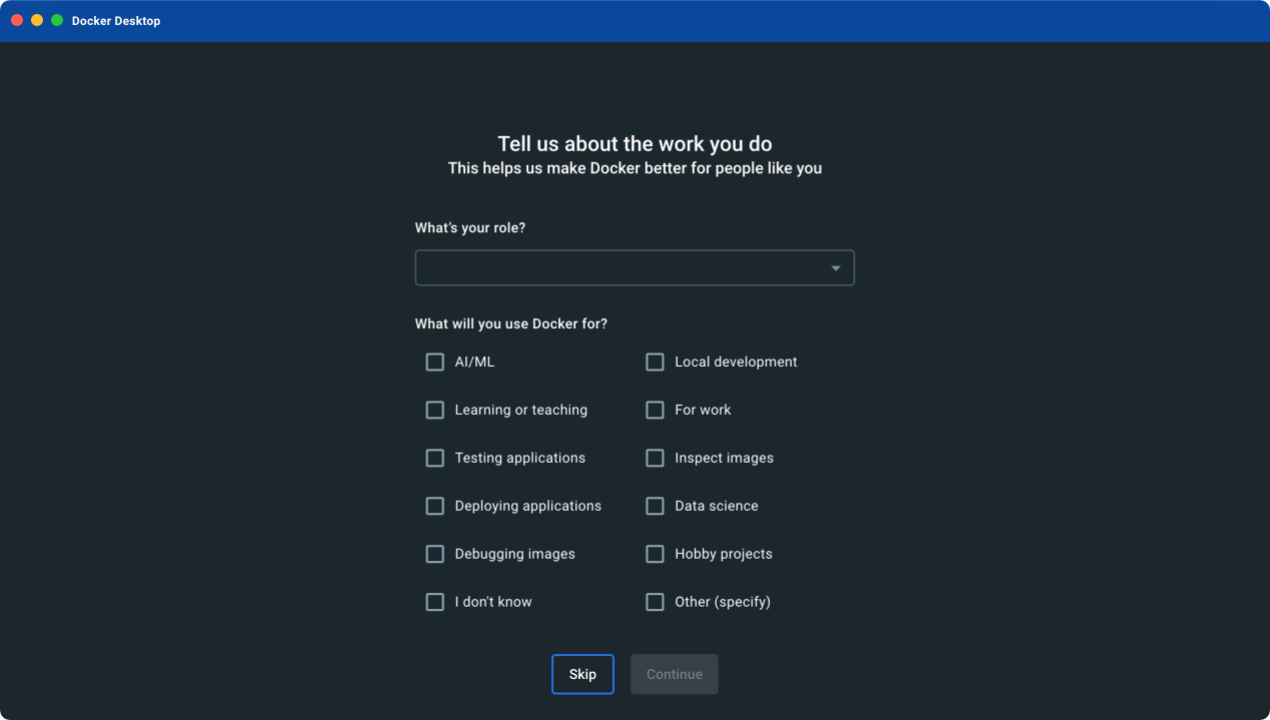Click the 'This helps us make Docker better' subtitle
The width and height of the screenshot is (1270, 720).
635,168
